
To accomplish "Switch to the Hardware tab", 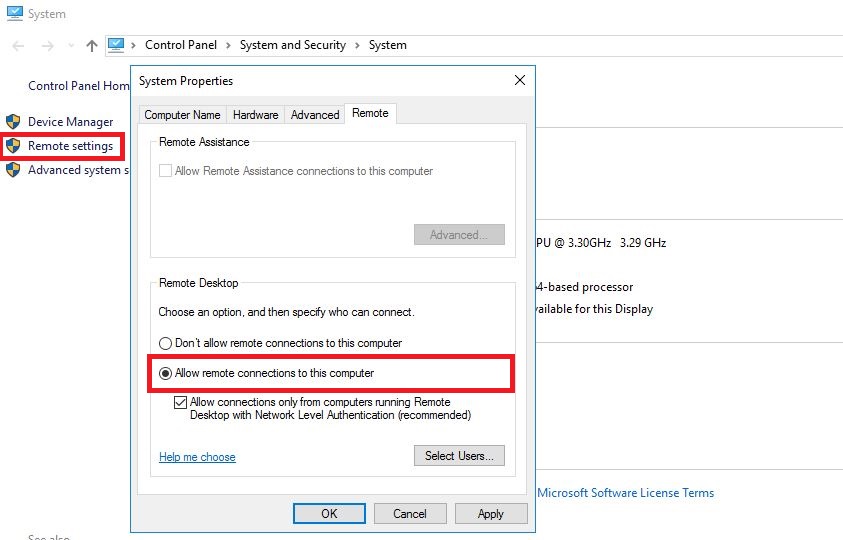I will point(256,115).
